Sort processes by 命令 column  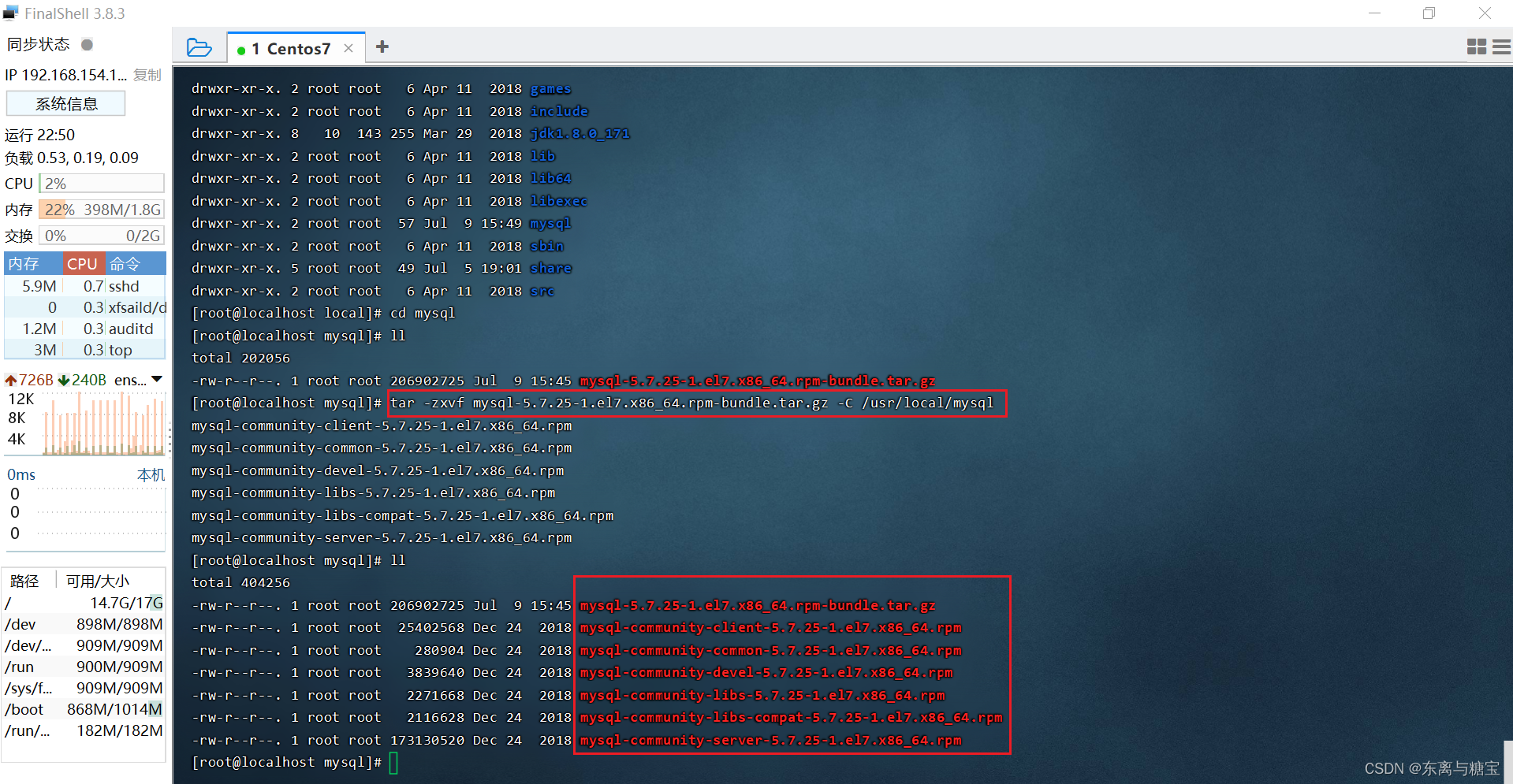(135, 263)
